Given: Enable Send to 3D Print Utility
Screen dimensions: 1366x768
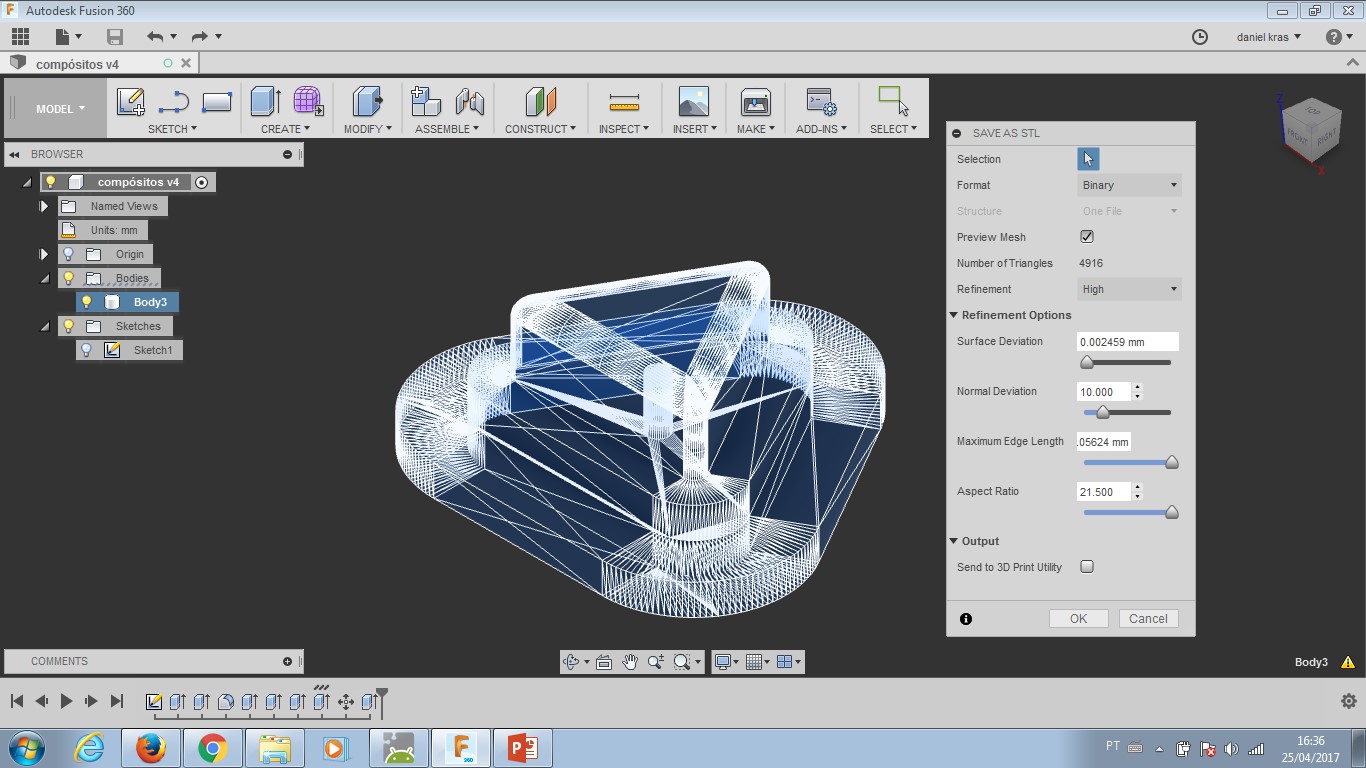Looking at the screenshot, I should pos(1087,567).
